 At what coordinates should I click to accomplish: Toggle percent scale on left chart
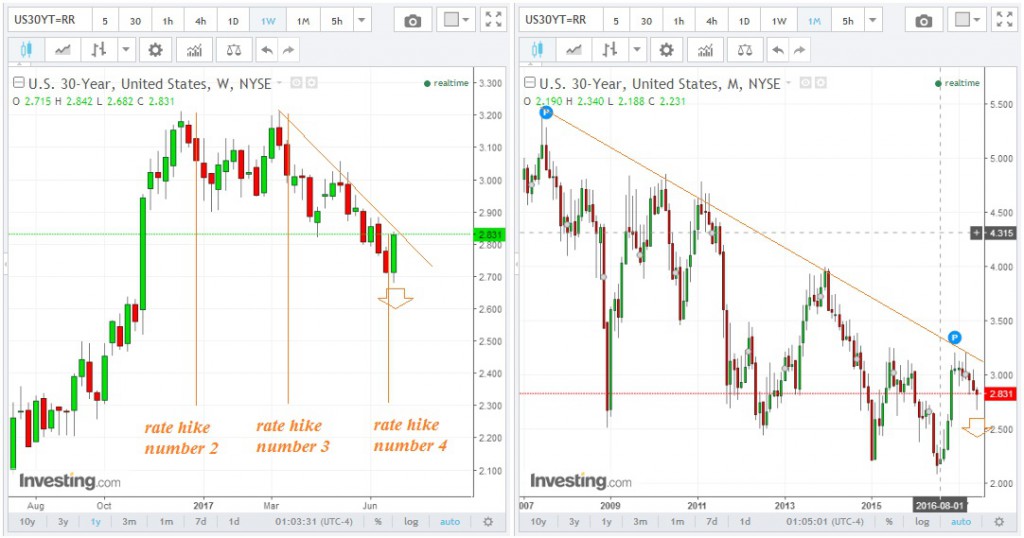click(378, 521)
